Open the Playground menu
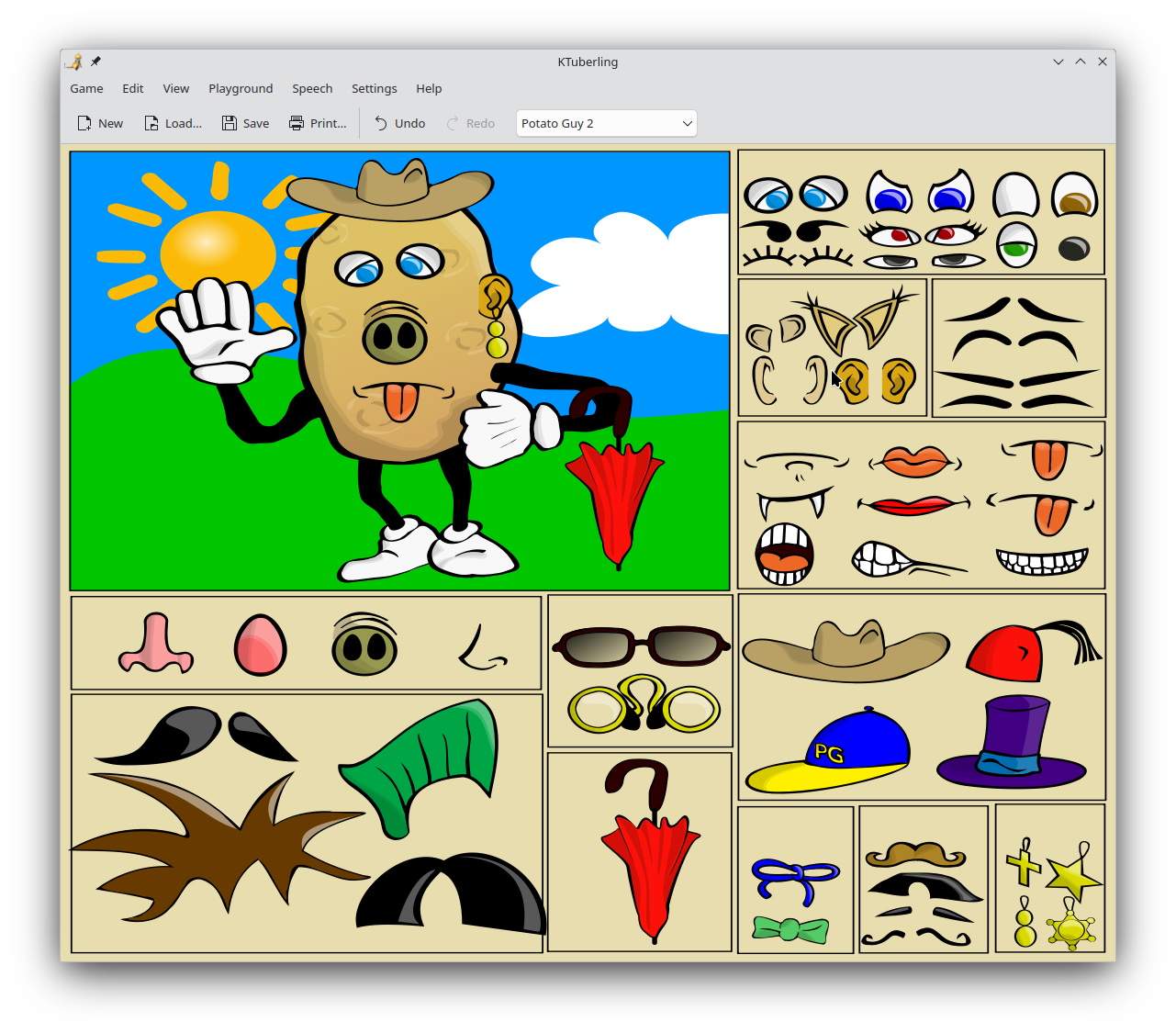The height and width of the screenshot is (1033, 1176). [x=241, y=88]
